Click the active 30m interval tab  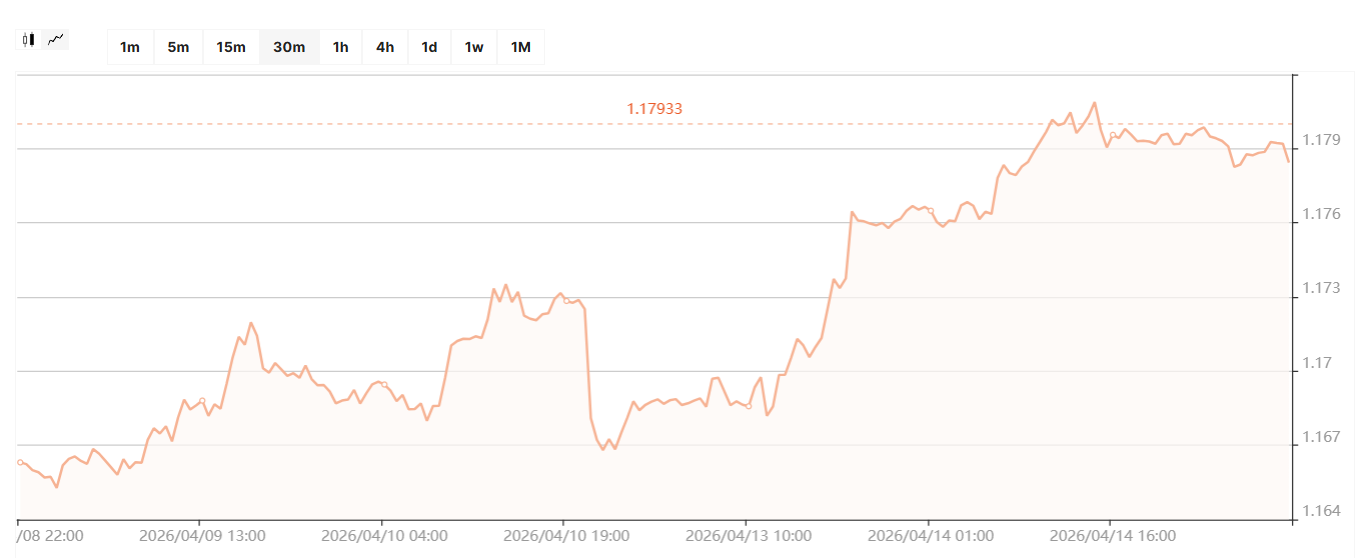pyautogui.click(x=289, y=47)
